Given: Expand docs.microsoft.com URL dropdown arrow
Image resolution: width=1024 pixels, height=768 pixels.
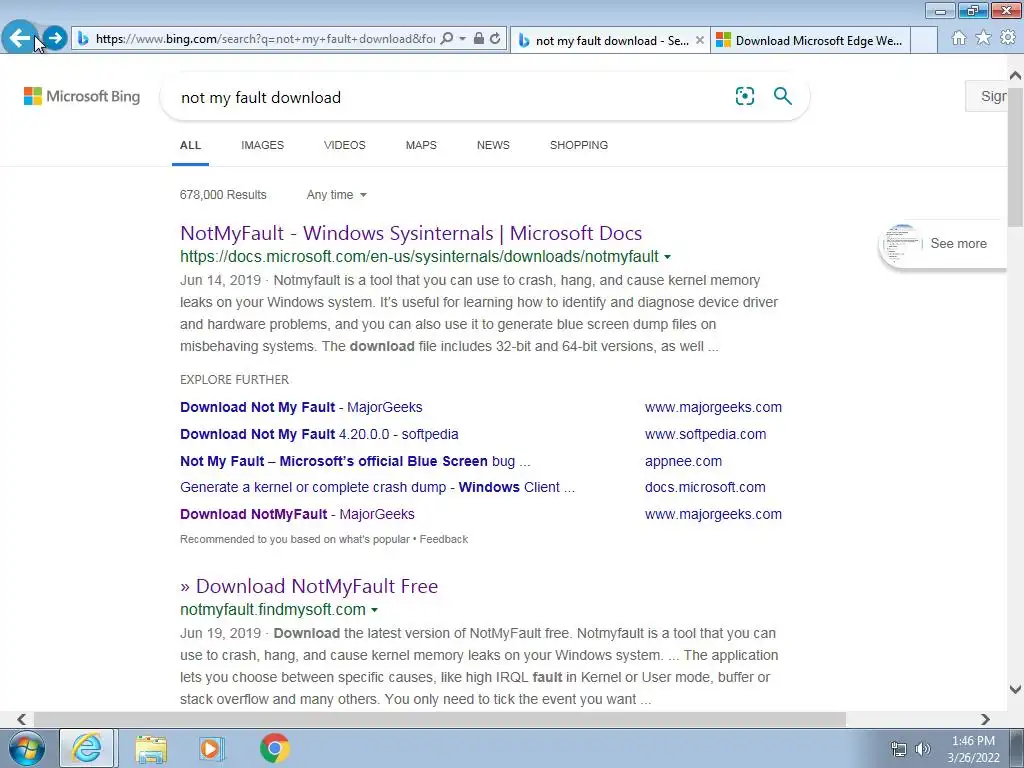Looking at the screenshot, I should click(x=667, y=257).
